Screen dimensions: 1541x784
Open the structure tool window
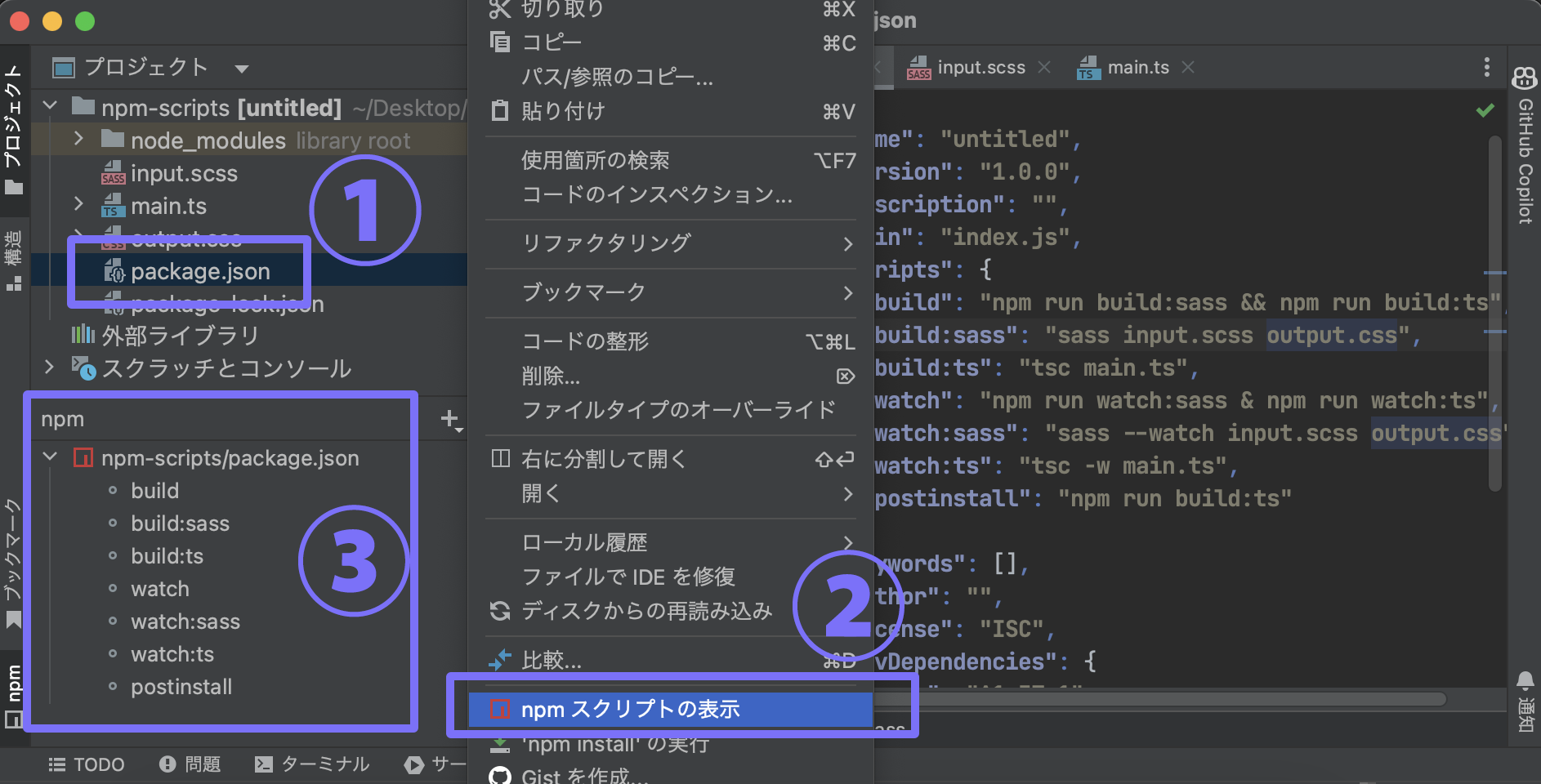13,260
